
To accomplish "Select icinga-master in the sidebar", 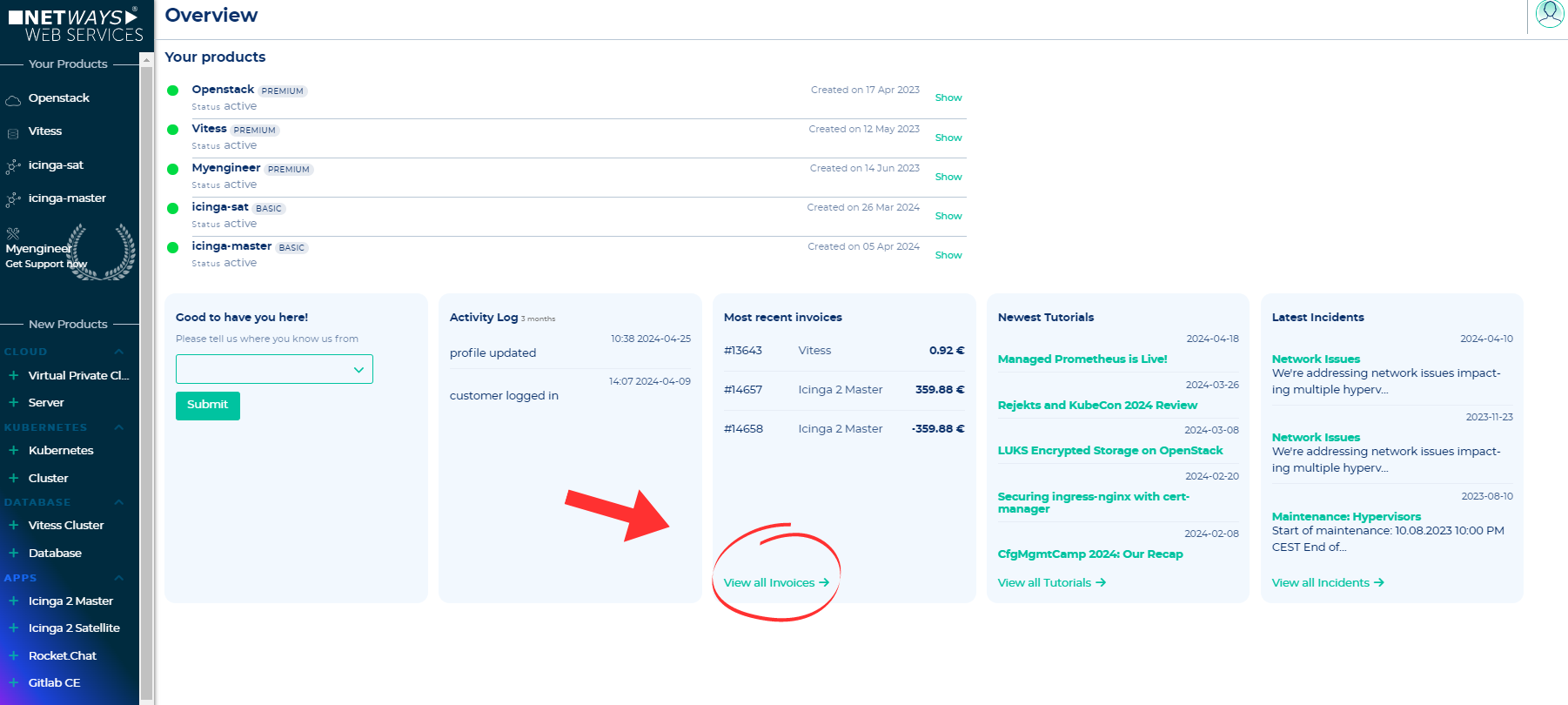I will coord(67,198).
